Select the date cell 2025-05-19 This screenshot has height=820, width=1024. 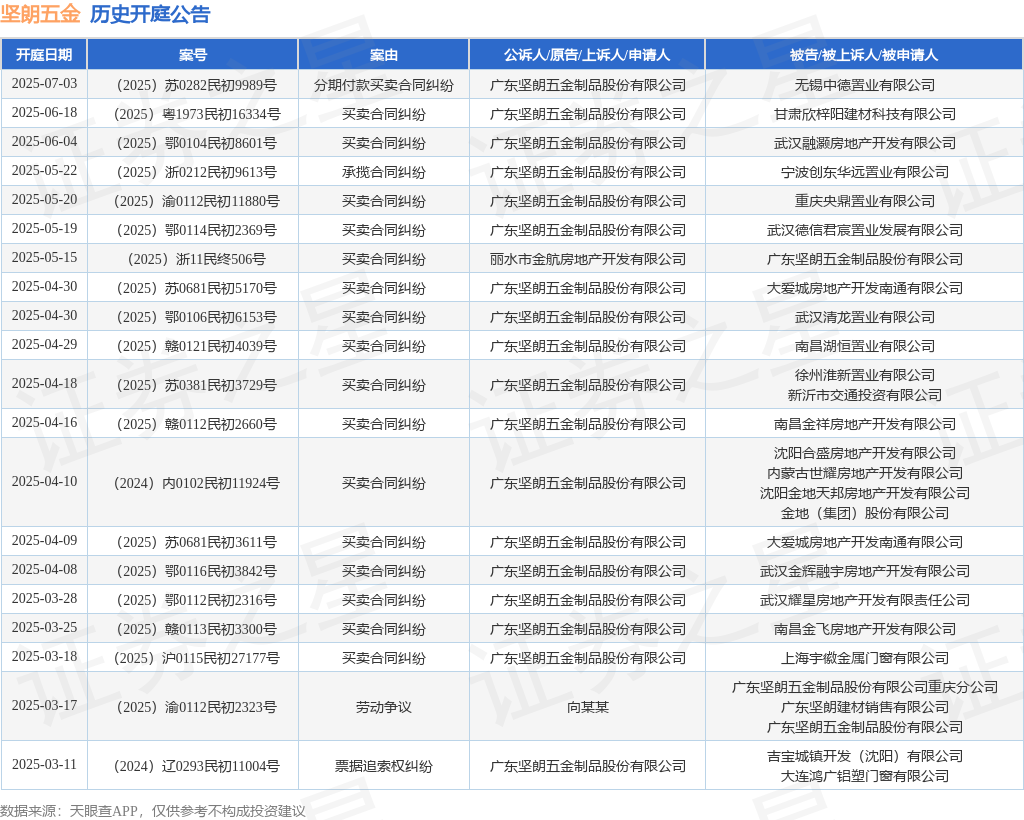[x=44, y=229]
